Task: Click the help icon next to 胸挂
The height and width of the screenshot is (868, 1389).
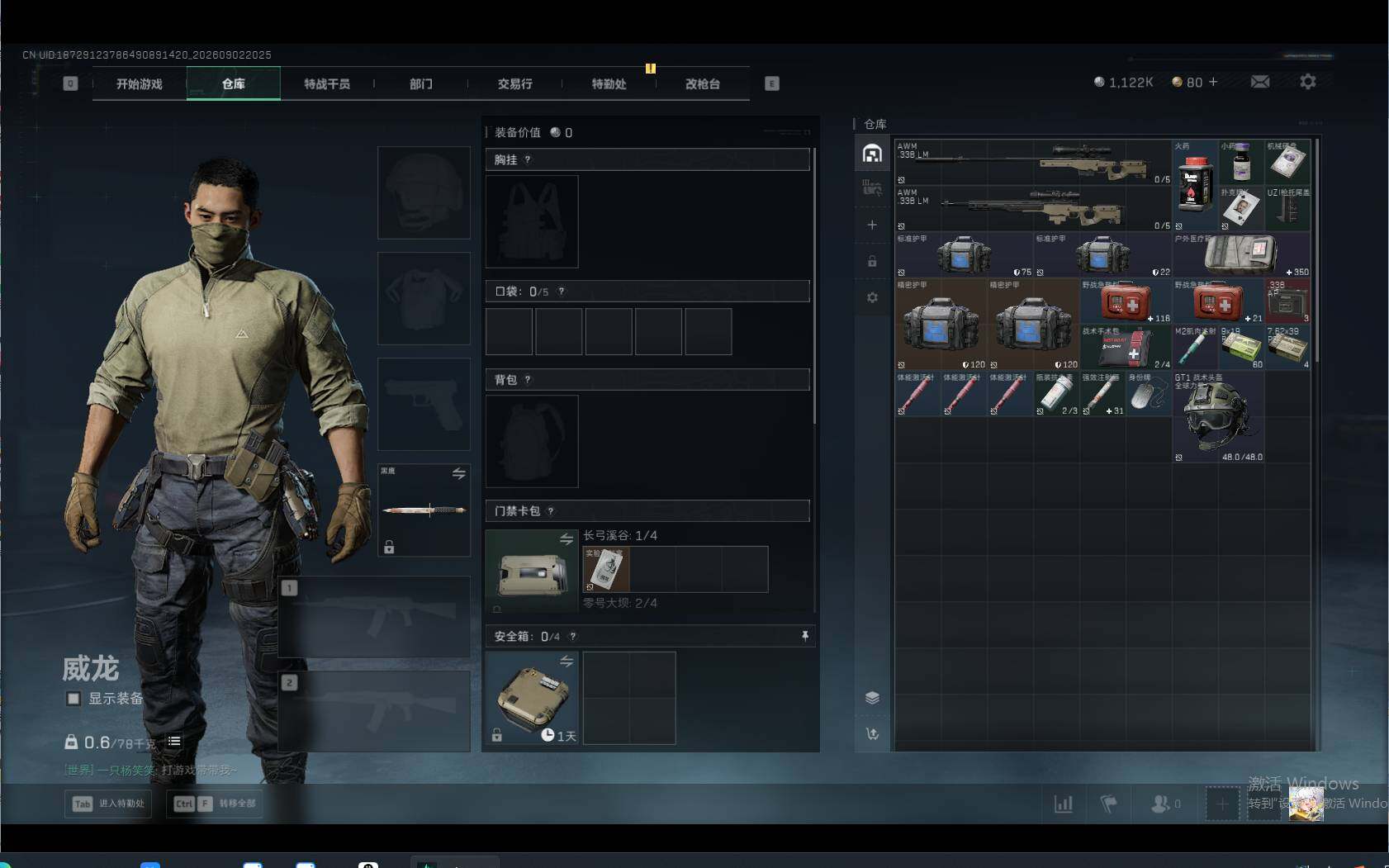Action: pyautogui.click(x=528, y=159)
